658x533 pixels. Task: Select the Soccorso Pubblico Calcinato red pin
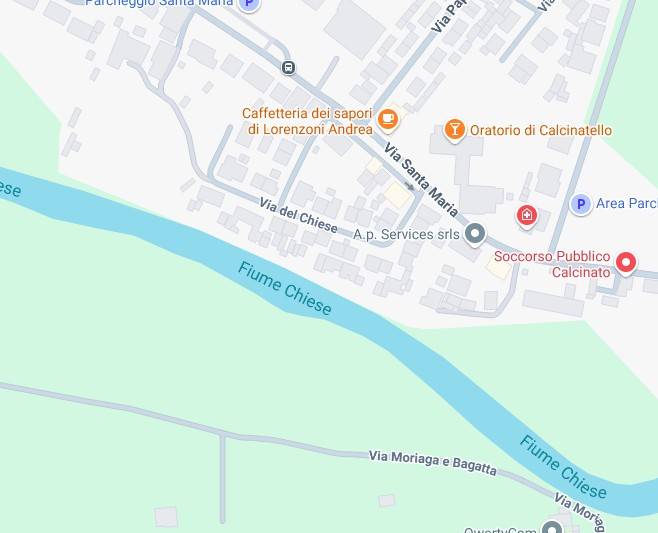(x=626, y=263)
